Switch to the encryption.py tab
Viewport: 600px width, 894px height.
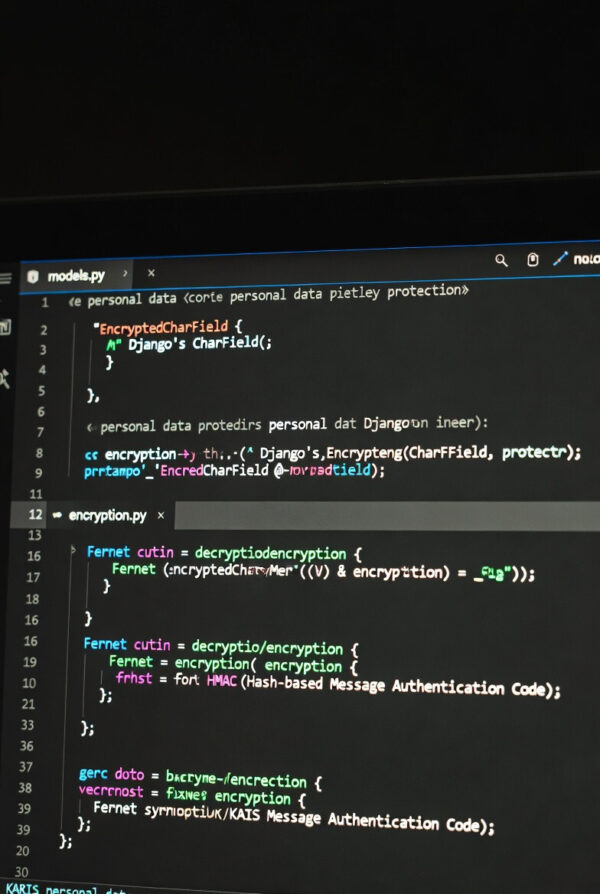pyautogui.click(x=107, y=515)
